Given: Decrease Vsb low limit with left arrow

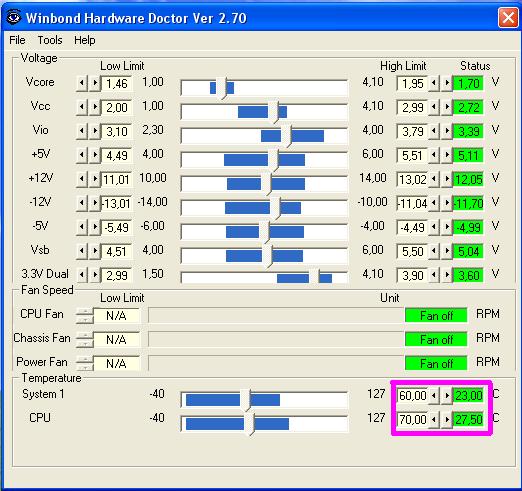Looking at the screenshot, I should click(82, 251).
